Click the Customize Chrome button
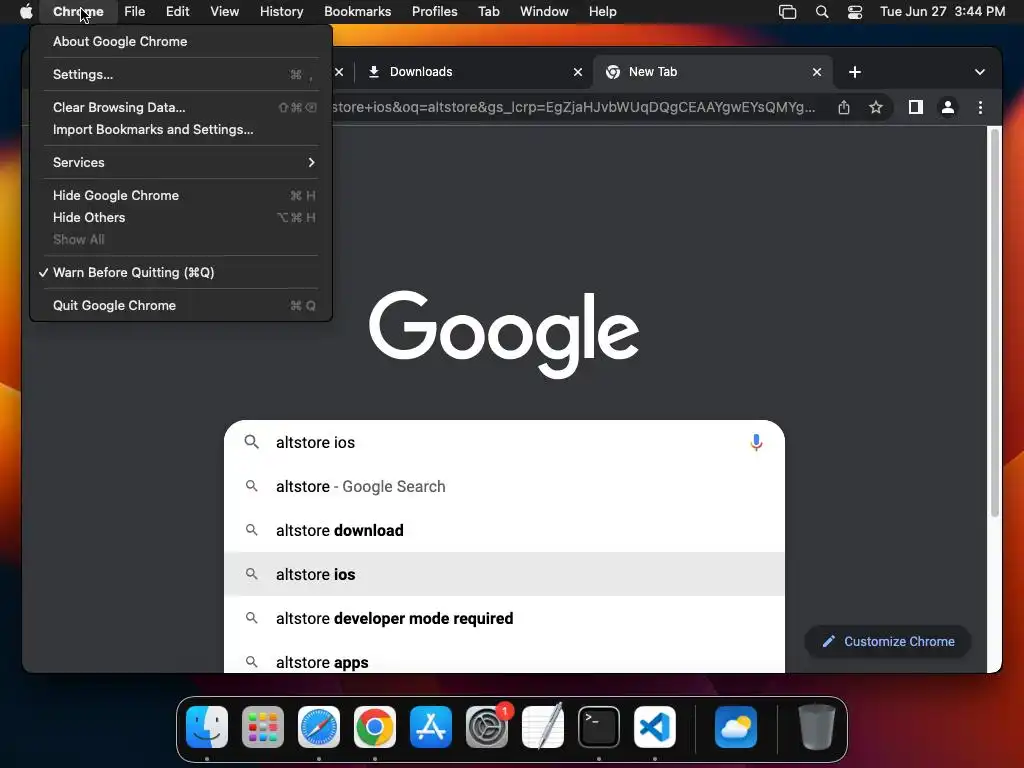 (888, 641)
